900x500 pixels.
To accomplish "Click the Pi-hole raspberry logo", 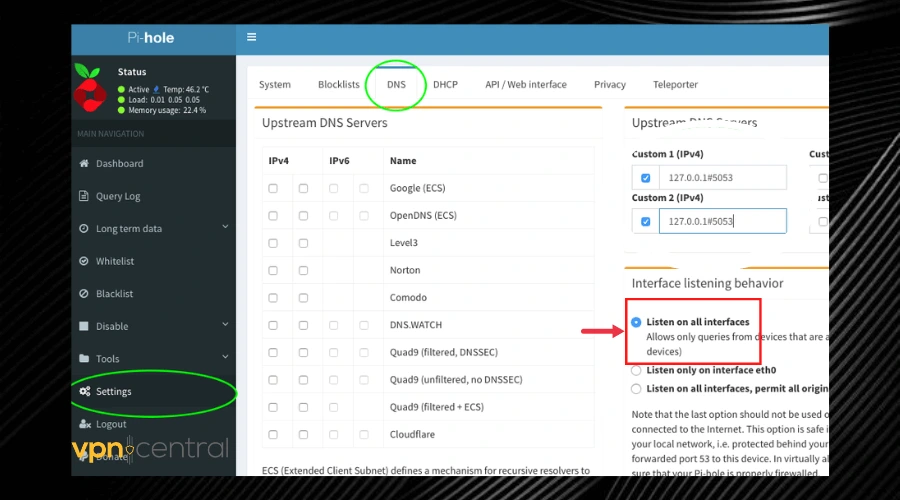I will click(x=92, y=91).
